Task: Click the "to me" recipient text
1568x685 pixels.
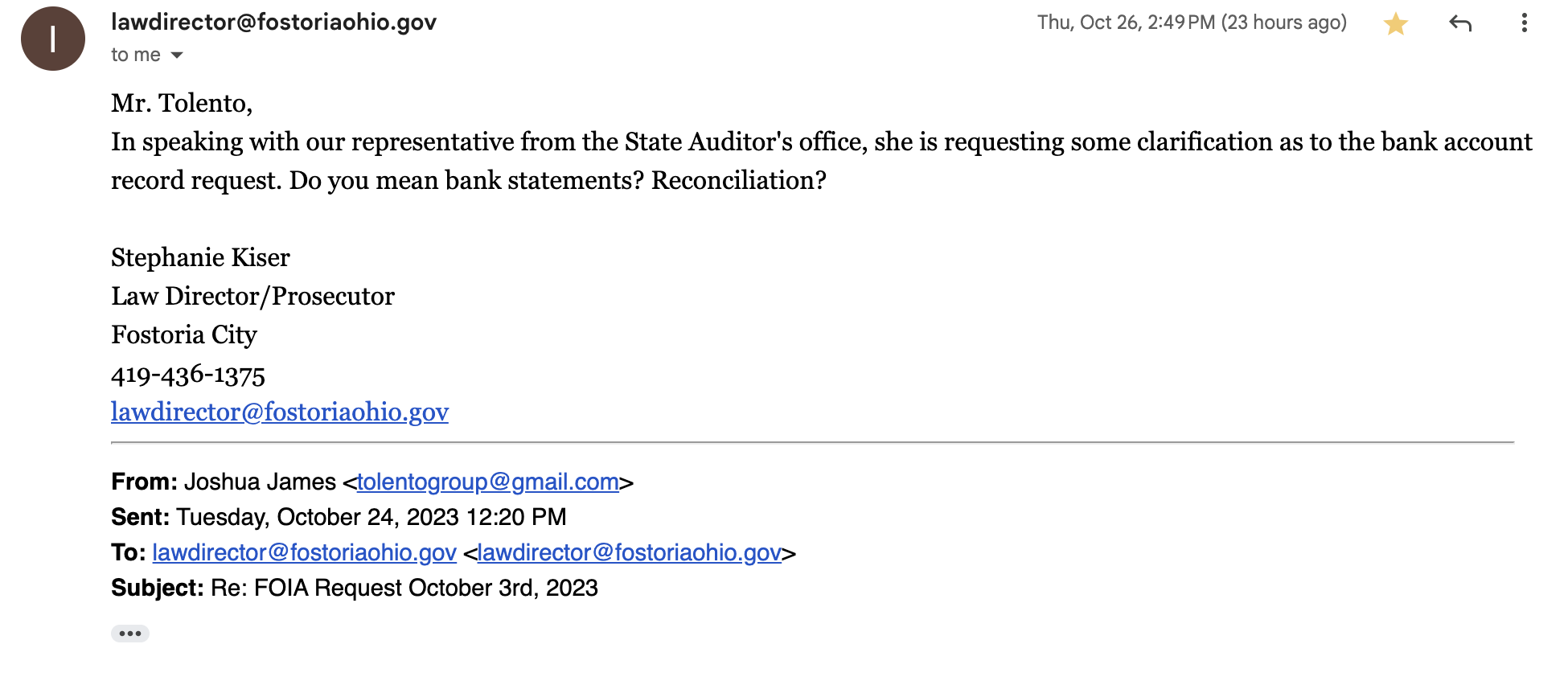Action: (x=136, y=55)
